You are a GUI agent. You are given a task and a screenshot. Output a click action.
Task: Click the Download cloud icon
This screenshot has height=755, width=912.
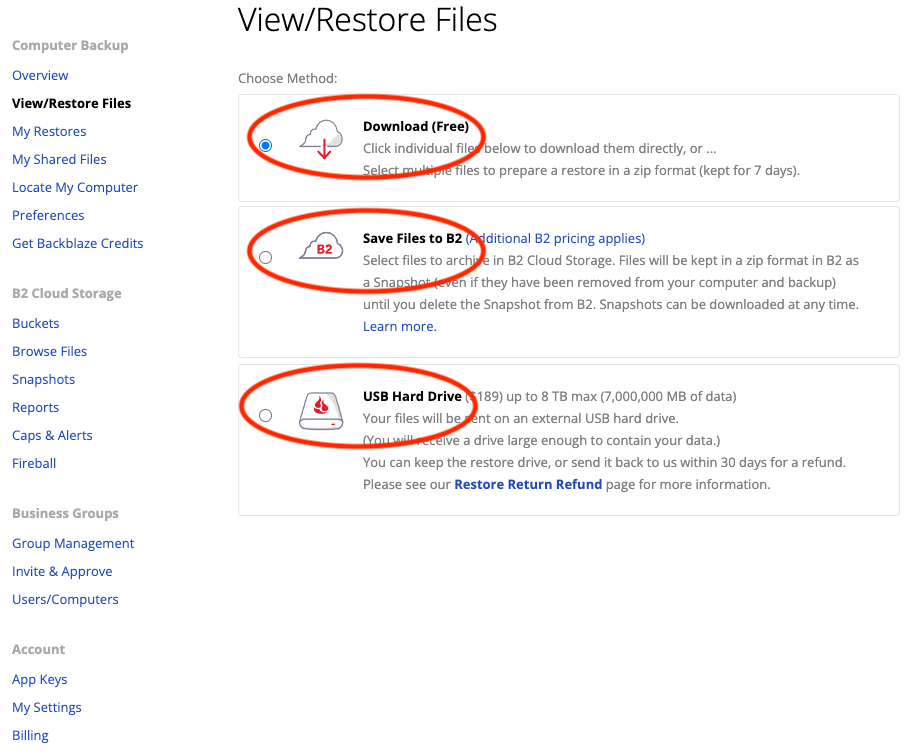321,140
